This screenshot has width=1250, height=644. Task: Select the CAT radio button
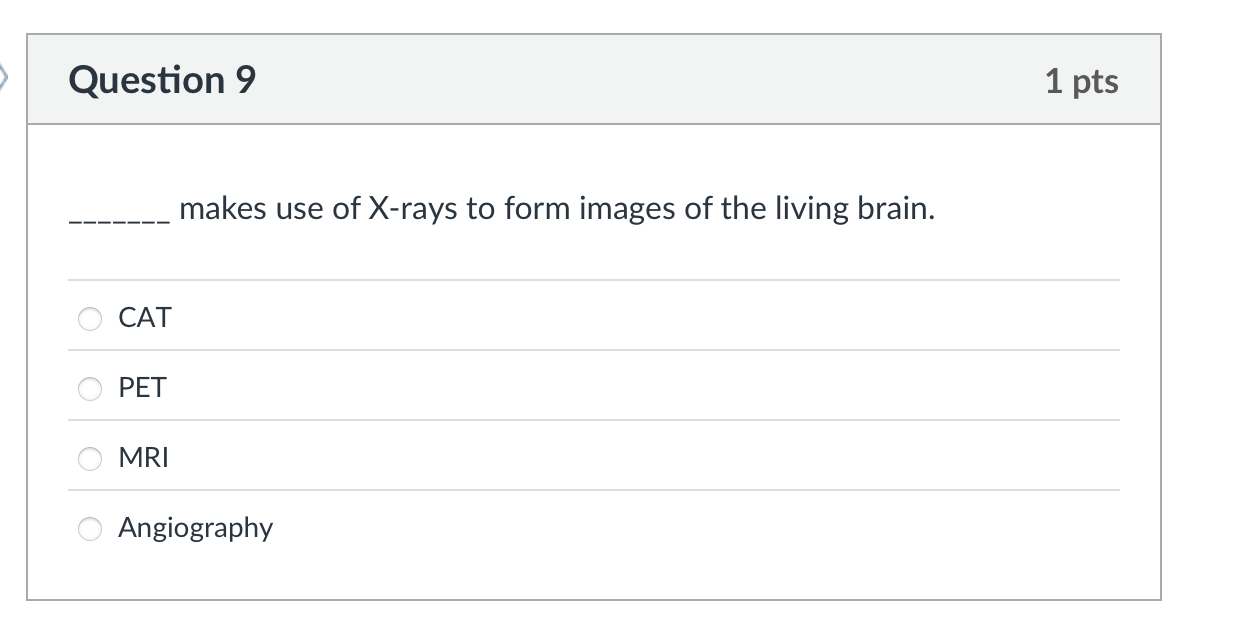click(89, 319)
